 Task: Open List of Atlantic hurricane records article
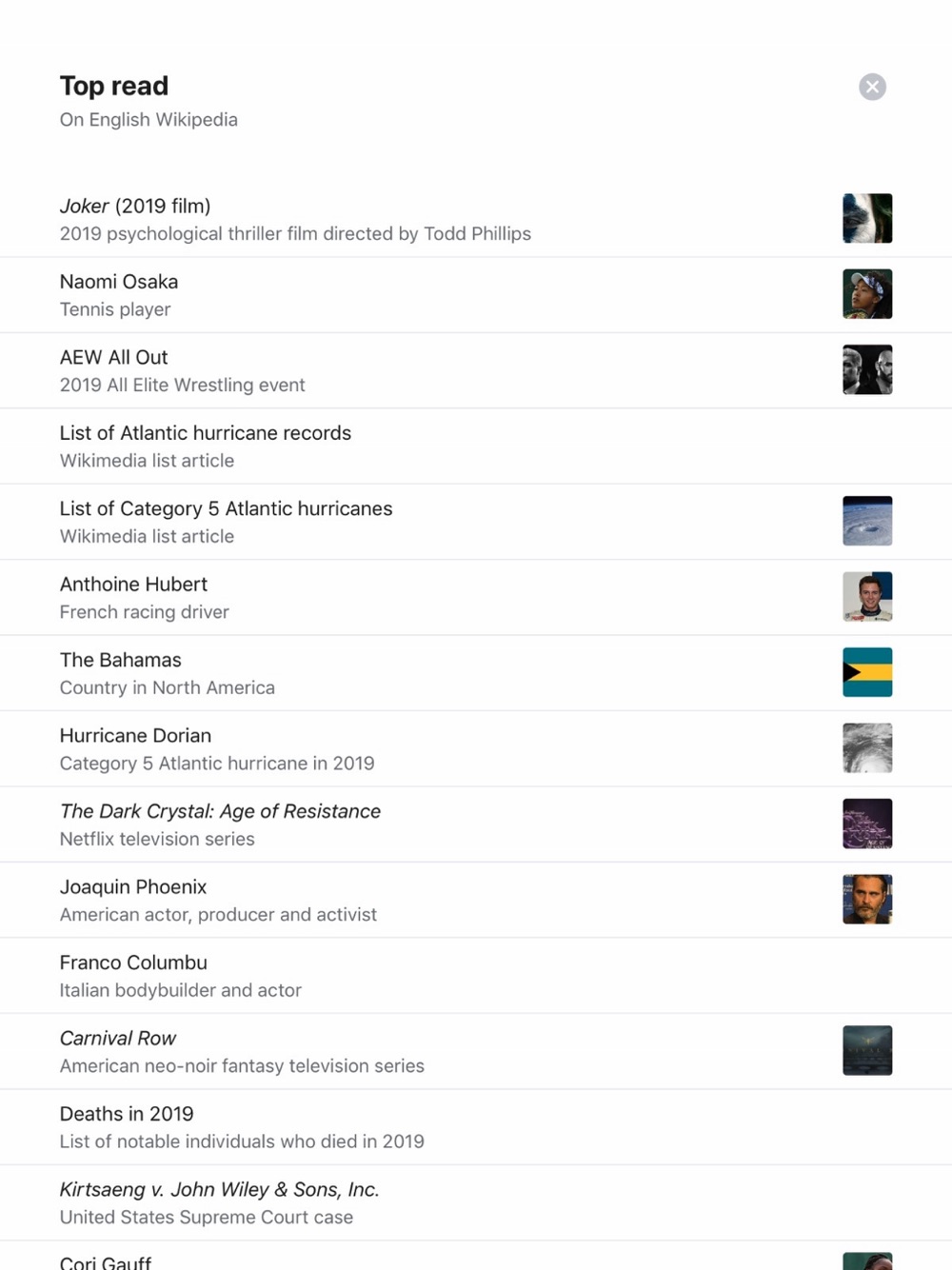pos(476,446)
